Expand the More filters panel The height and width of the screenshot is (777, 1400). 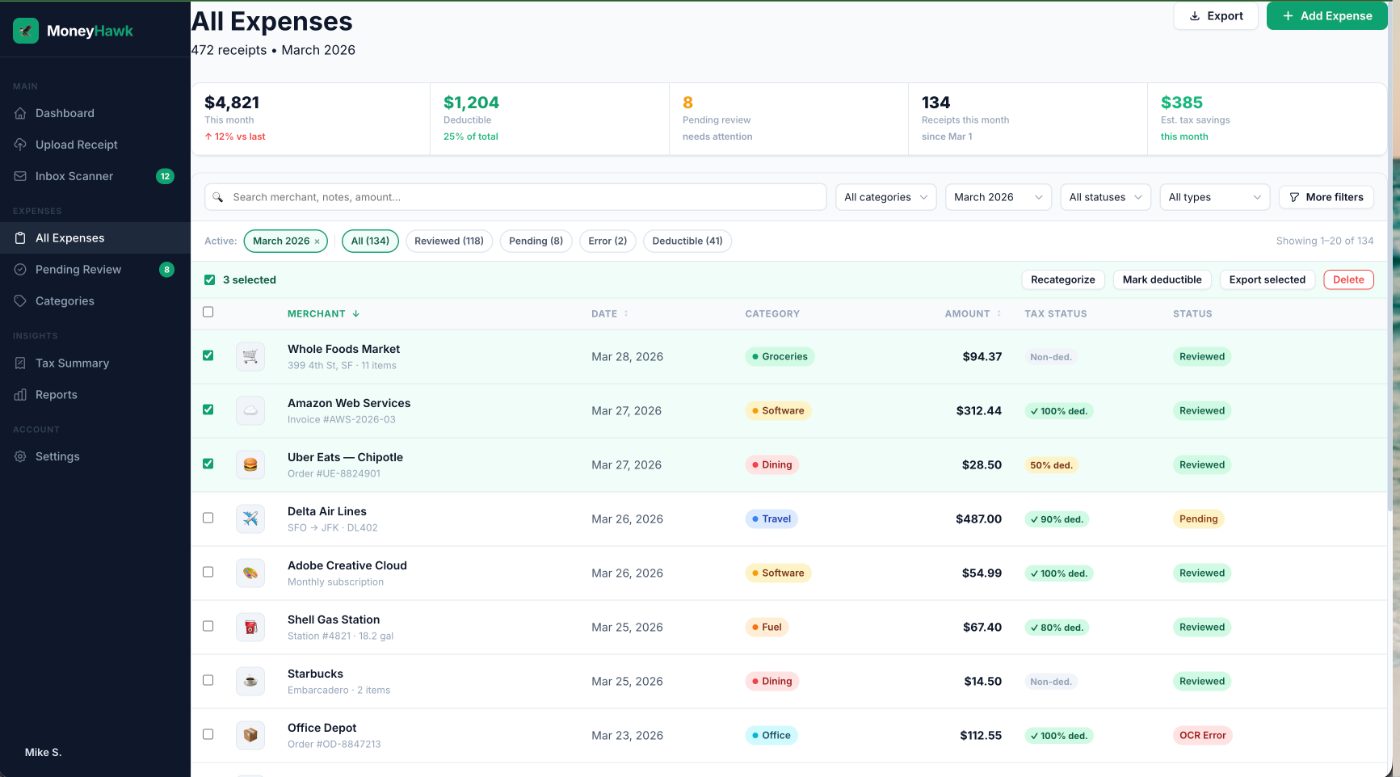click(1326, 197)
